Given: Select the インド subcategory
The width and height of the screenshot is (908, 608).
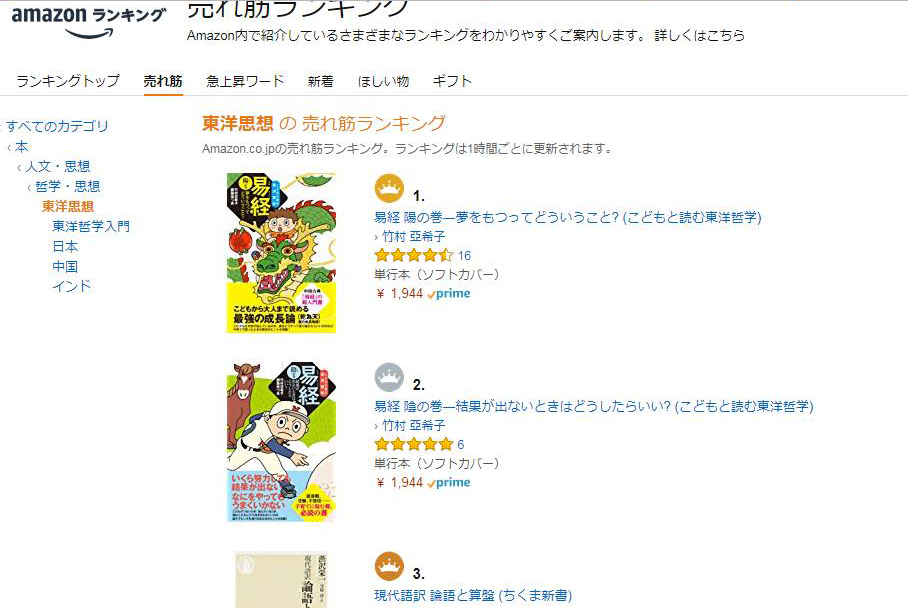Looking at the screenshot, I should click(72, 286).
